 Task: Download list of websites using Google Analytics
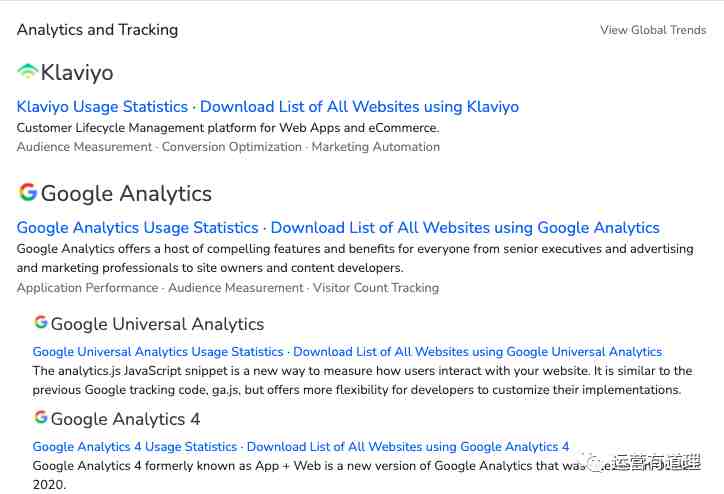(x=465, y=228)
